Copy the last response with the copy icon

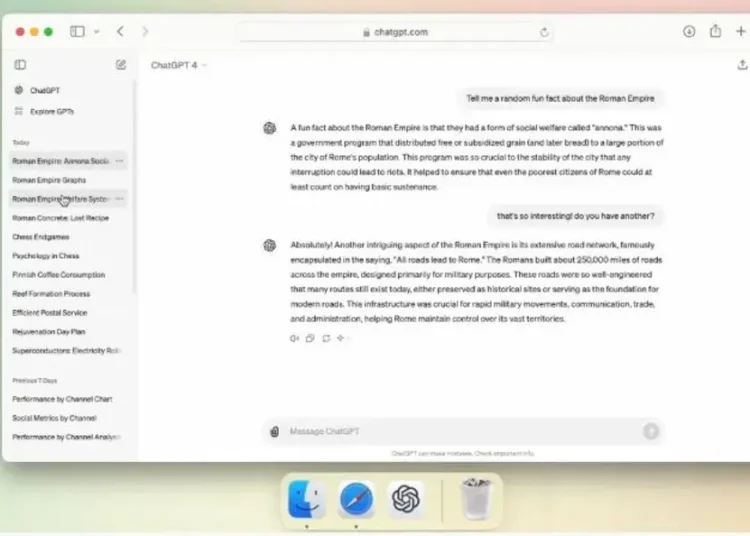310,339
